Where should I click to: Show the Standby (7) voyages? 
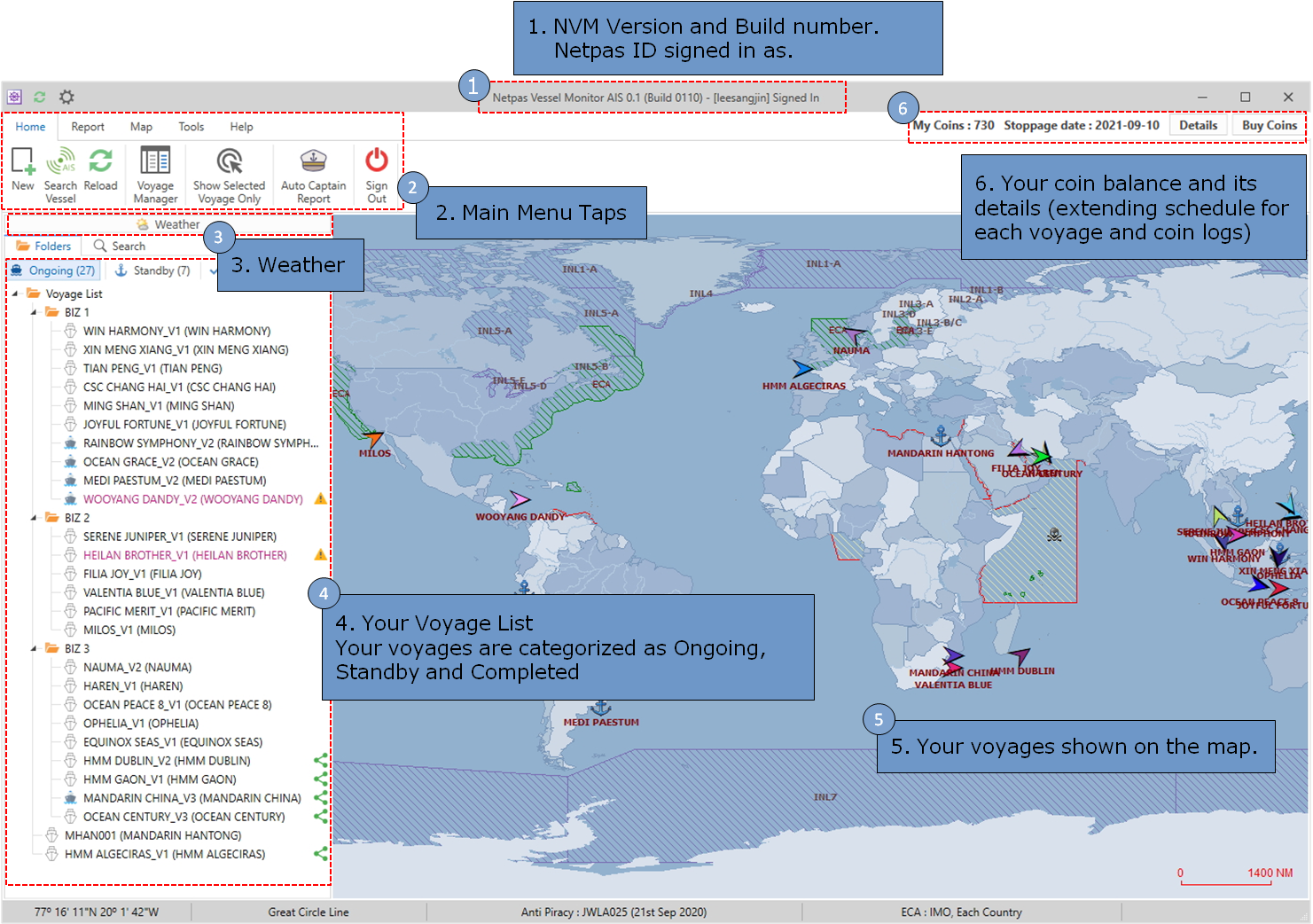click(153, 270)
